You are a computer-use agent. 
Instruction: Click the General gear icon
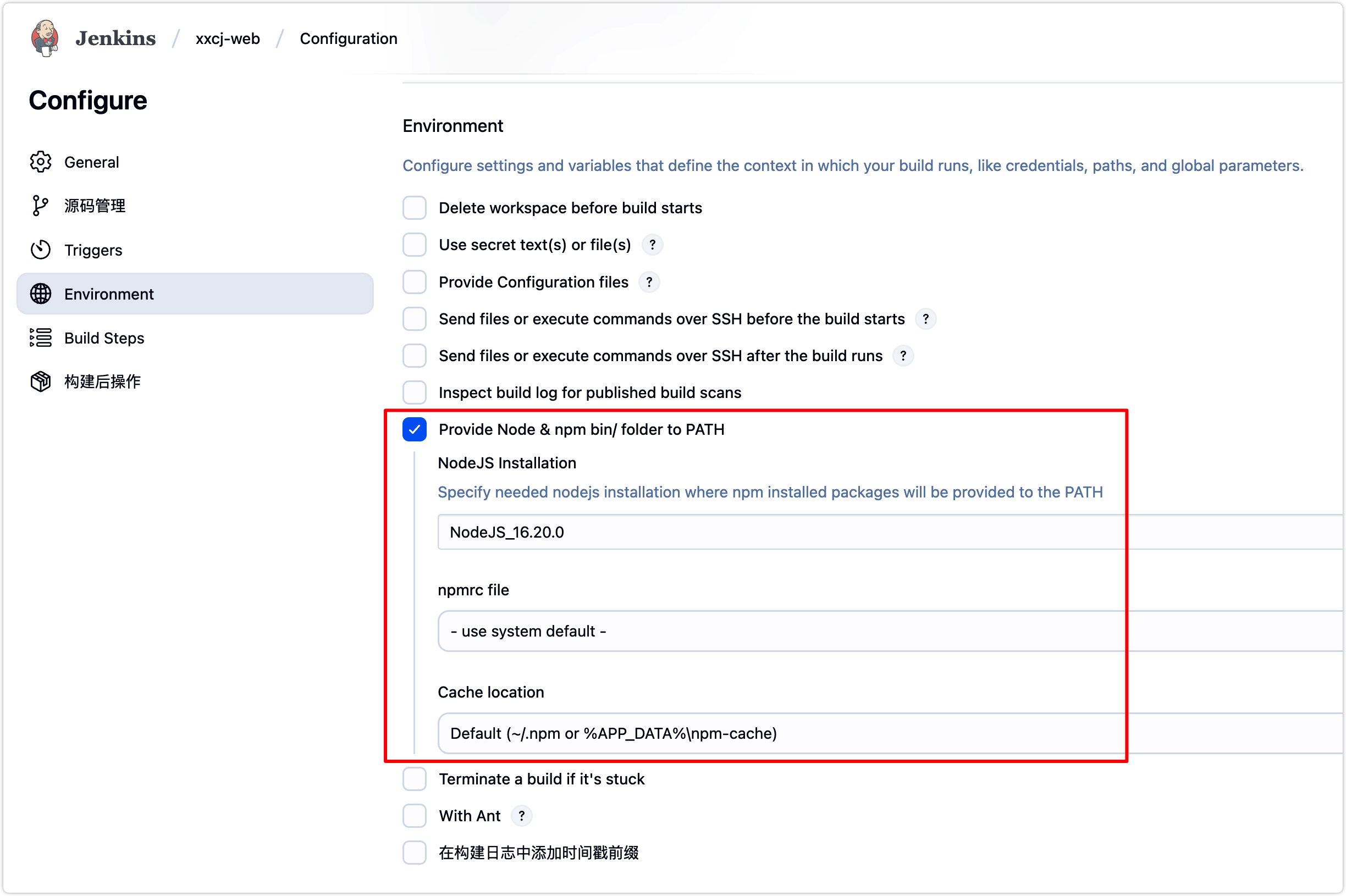coord(41,162)
